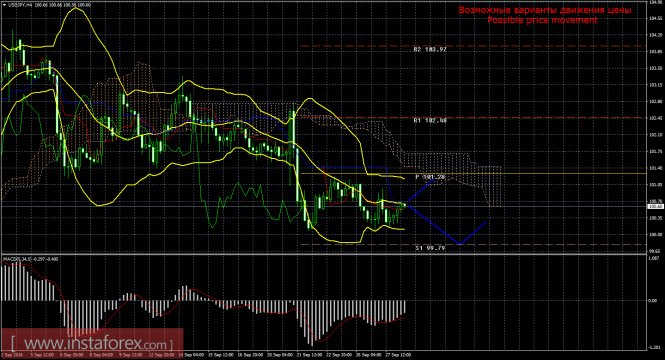Click the USDJPY,H4 symbol title text
This screenshot has height=360, width=665.
[x=21, y=5]
